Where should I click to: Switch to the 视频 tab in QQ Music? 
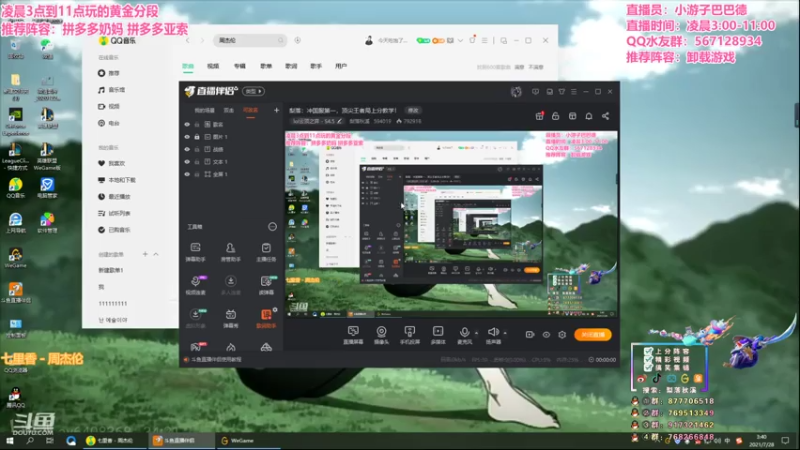(x=213, y=66)
